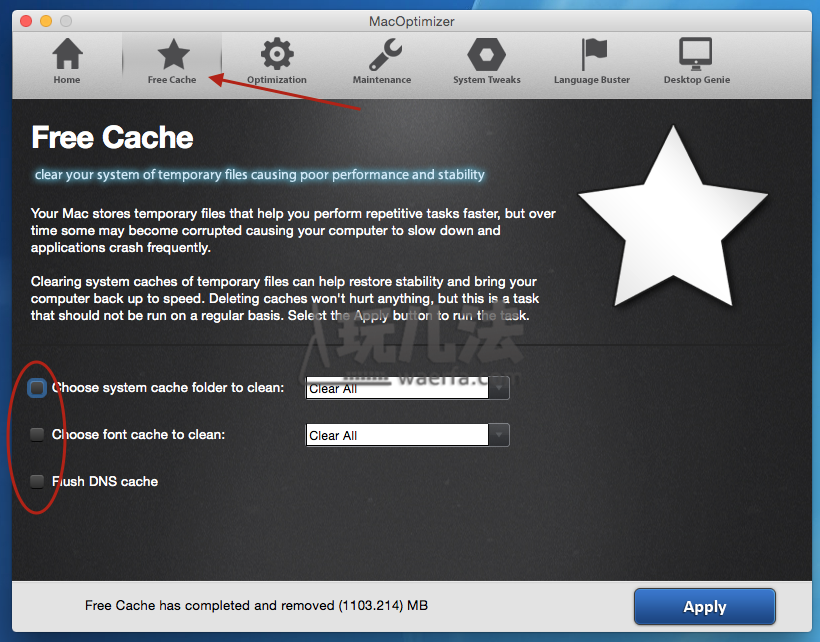The image size is (820, 642).
Task: Go to the Home section
Action: tap(67, 61)
